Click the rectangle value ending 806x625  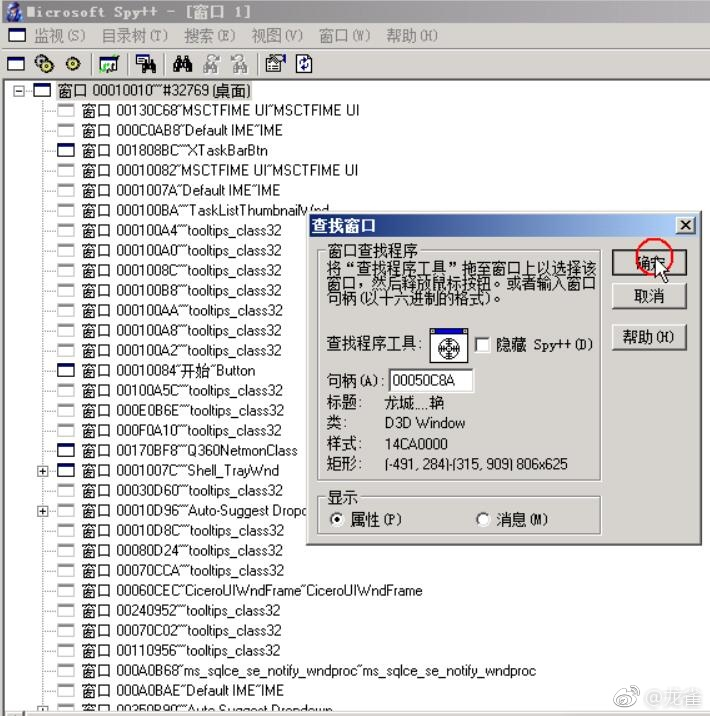point(476,464)
